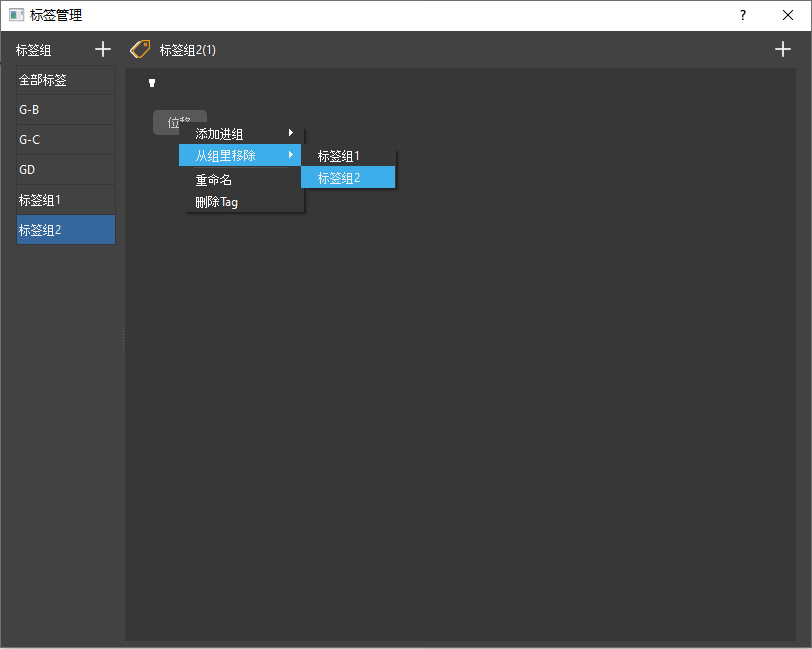Remove tag from 标签组2 in submenu
812x649 pixels.
(x=348, y=178)
